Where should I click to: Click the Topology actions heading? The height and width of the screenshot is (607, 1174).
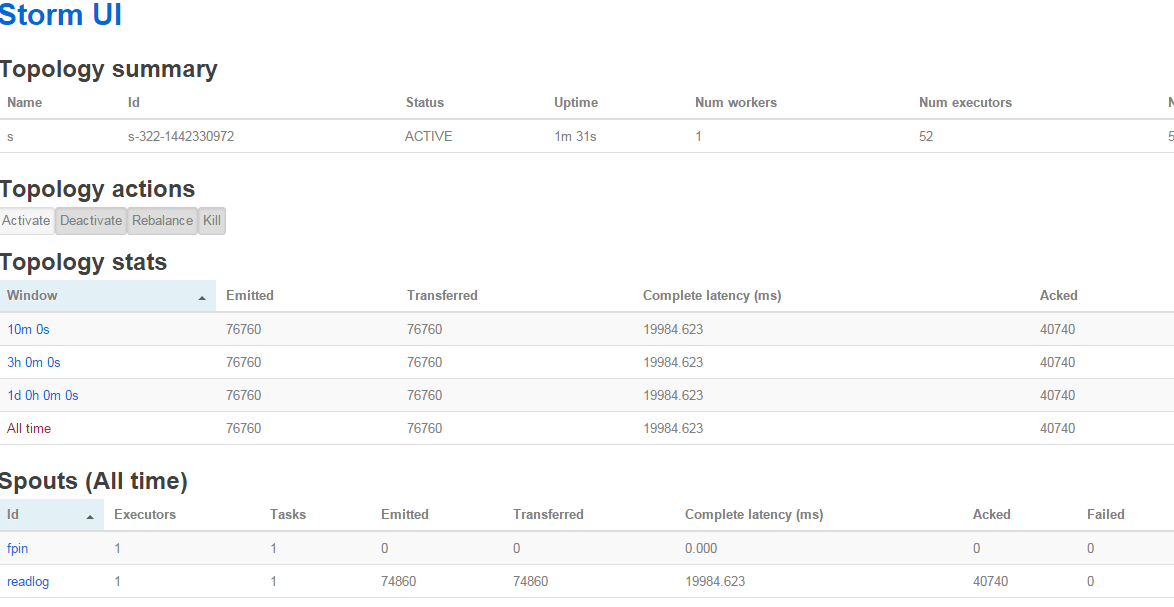pyautogui.click(x=97, y=189)
